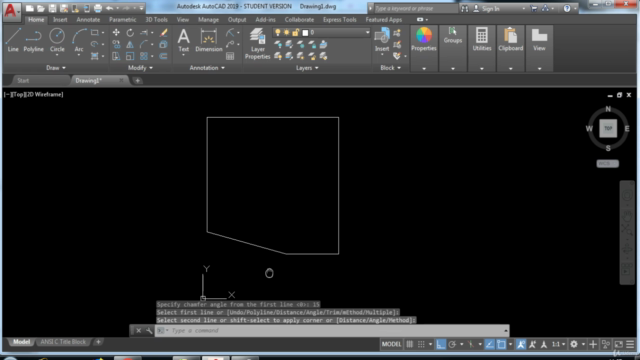Select the Mirror tool
The height and width of the screenshot is (360, 640).
click(x=130, y=44)
